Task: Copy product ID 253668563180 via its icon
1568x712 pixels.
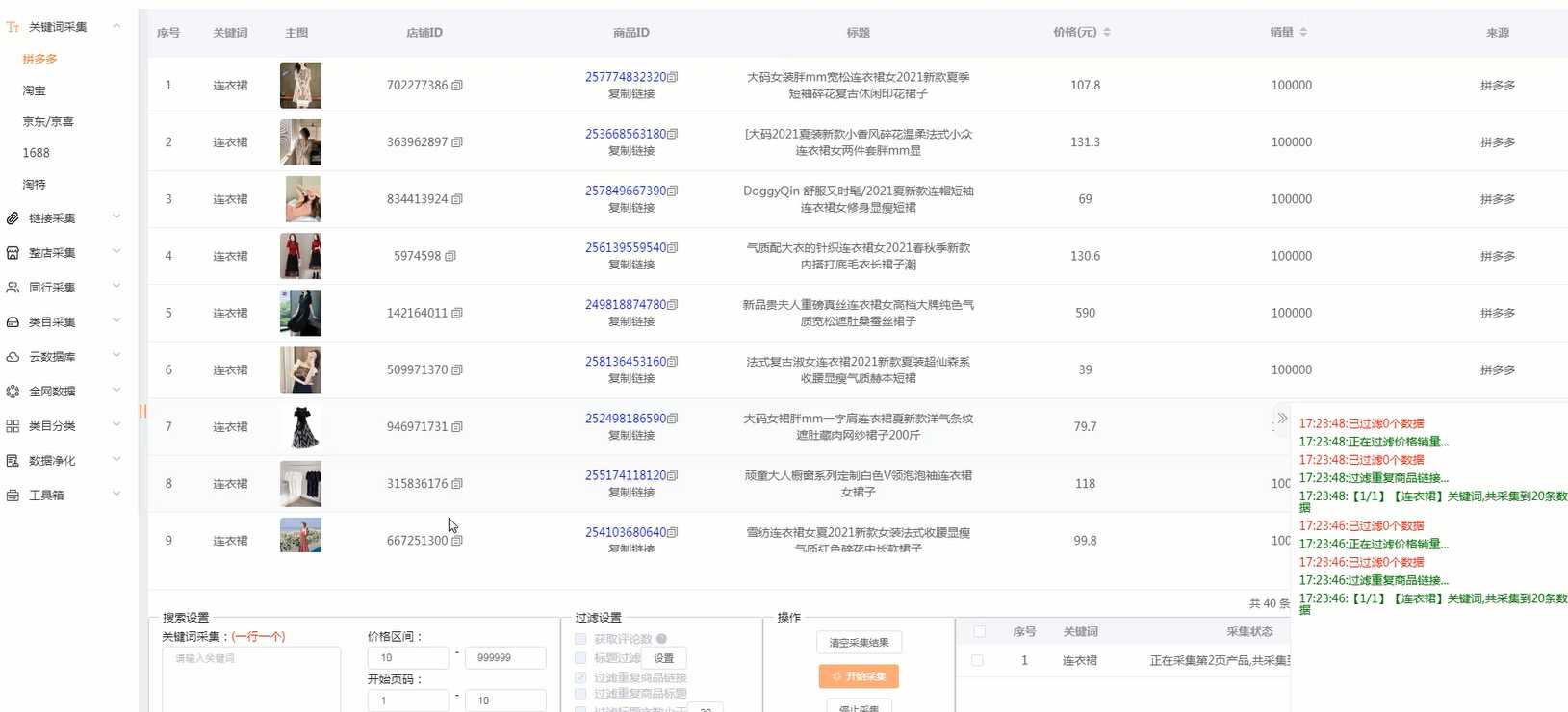Action: click(673, 134)
